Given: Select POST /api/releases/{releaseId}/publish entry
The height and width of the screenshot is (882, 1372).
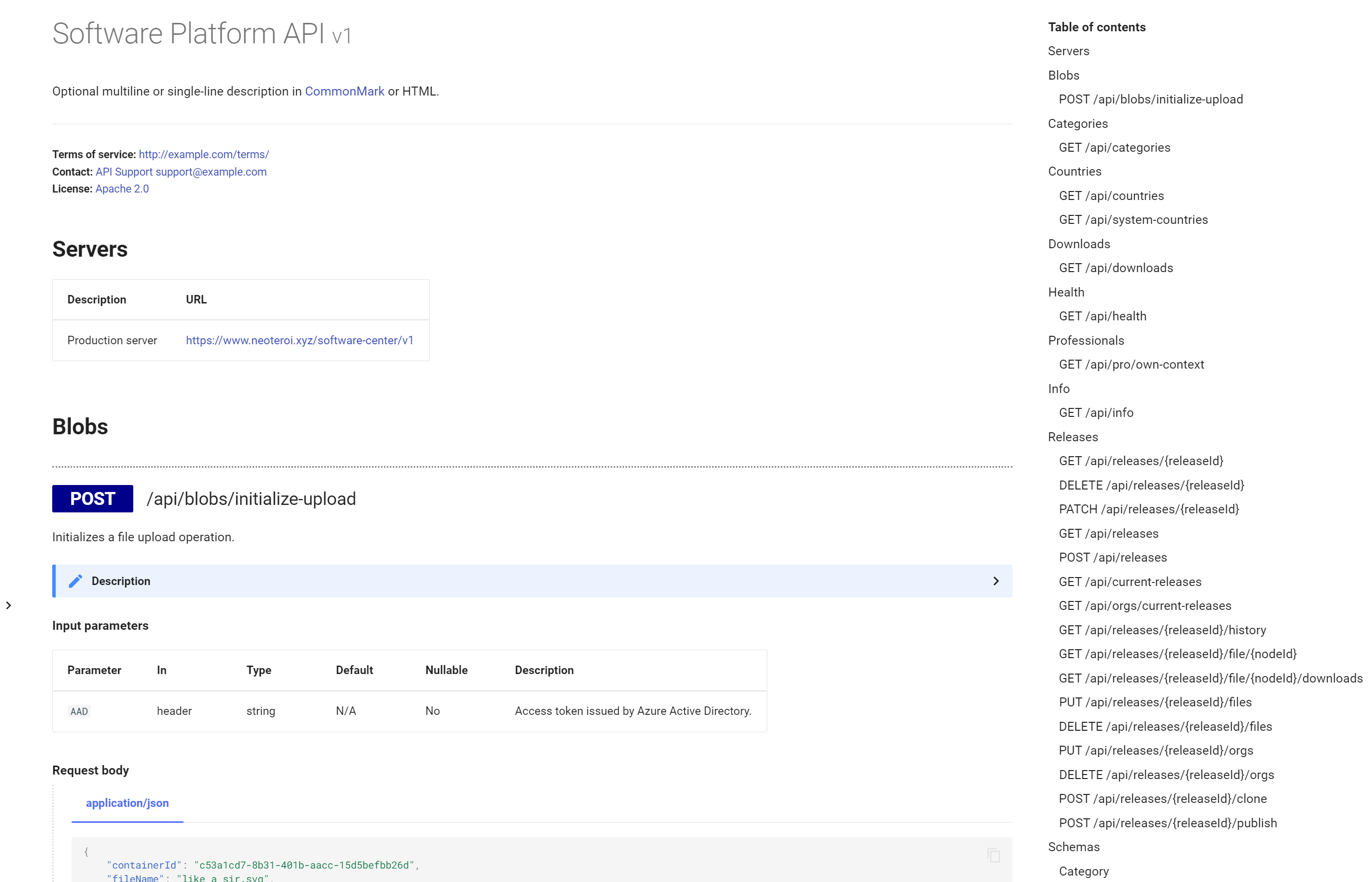Looking at the screenshot, I should tap(1168, 822).
